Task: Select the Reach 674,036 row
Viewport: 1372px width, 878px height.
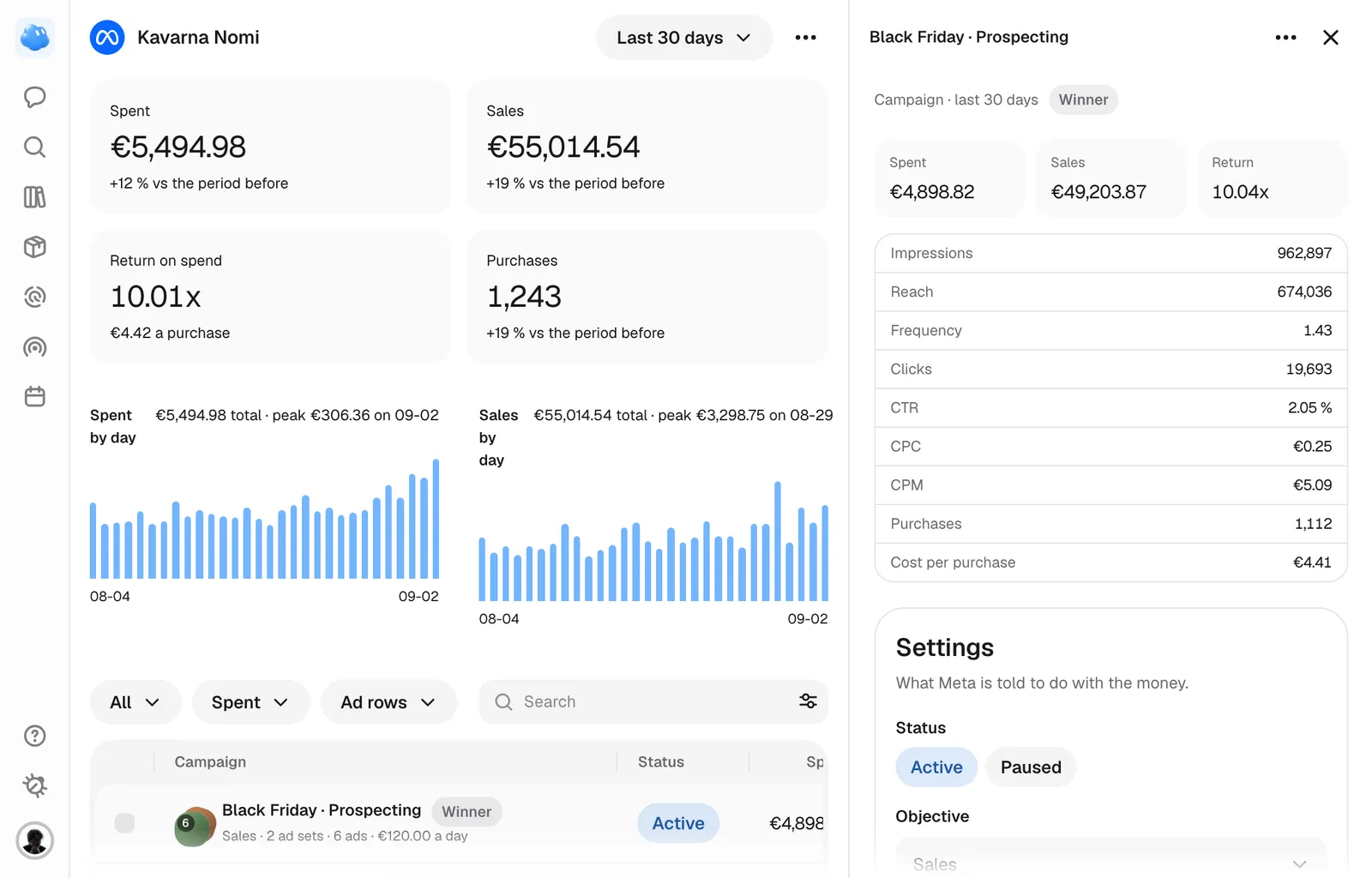Action: point(1110,292)
